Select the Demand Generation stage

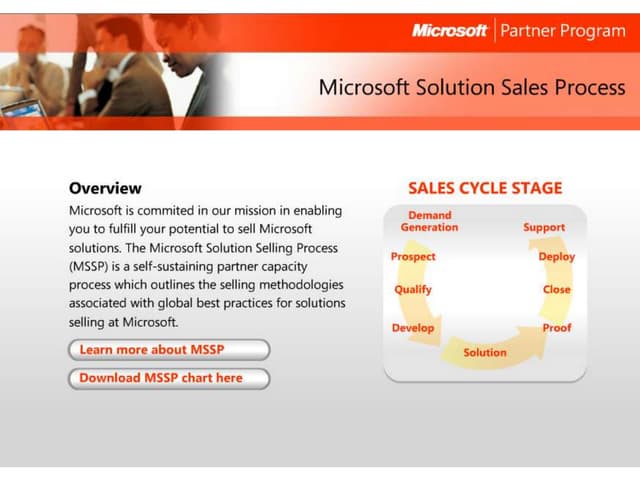tap(429, 221)
